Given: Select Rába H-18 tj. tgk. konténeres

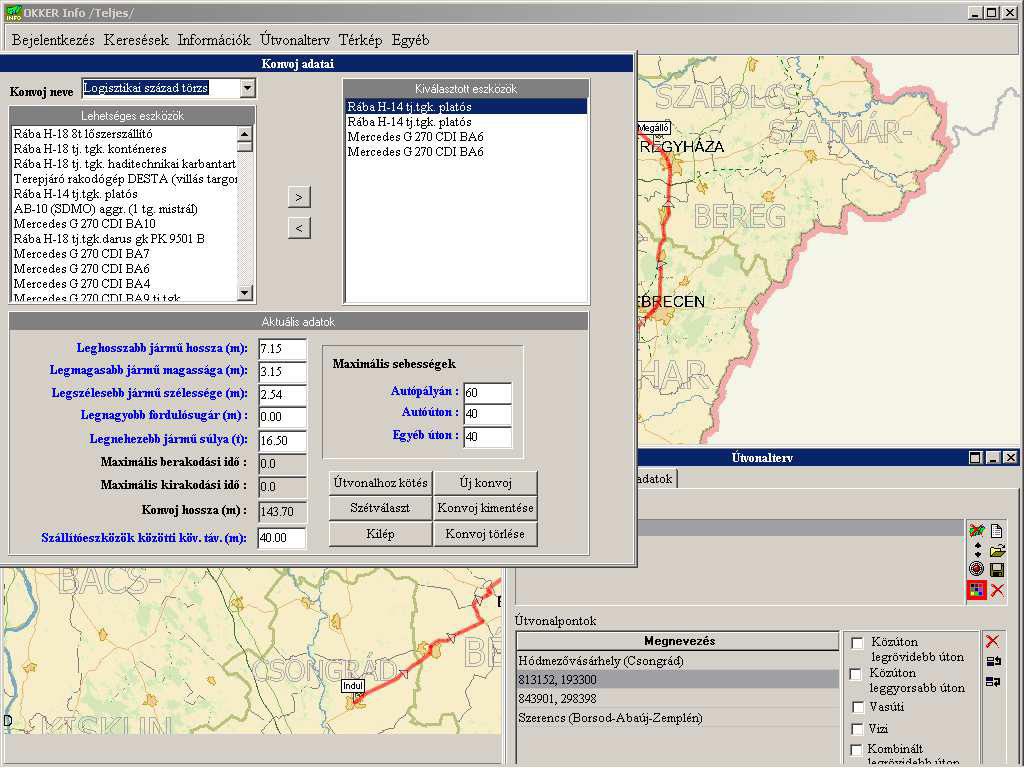Looking at the screenshot, I should [124, 149].
